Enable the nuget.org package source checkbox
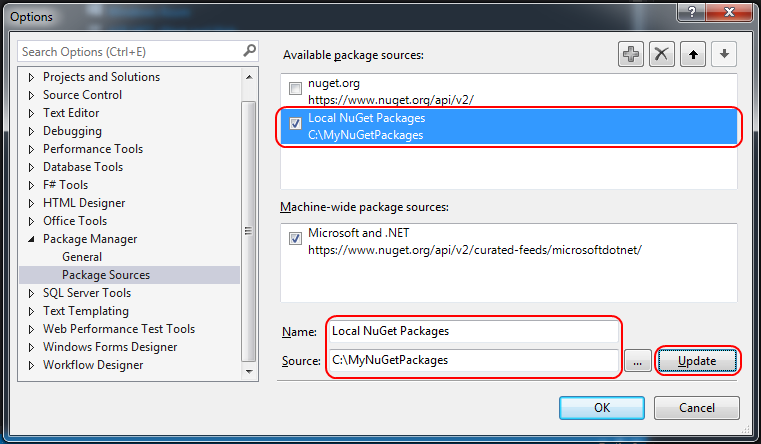Screen dimensions: 761x444 pyautogui.click(x=295, y=88)
